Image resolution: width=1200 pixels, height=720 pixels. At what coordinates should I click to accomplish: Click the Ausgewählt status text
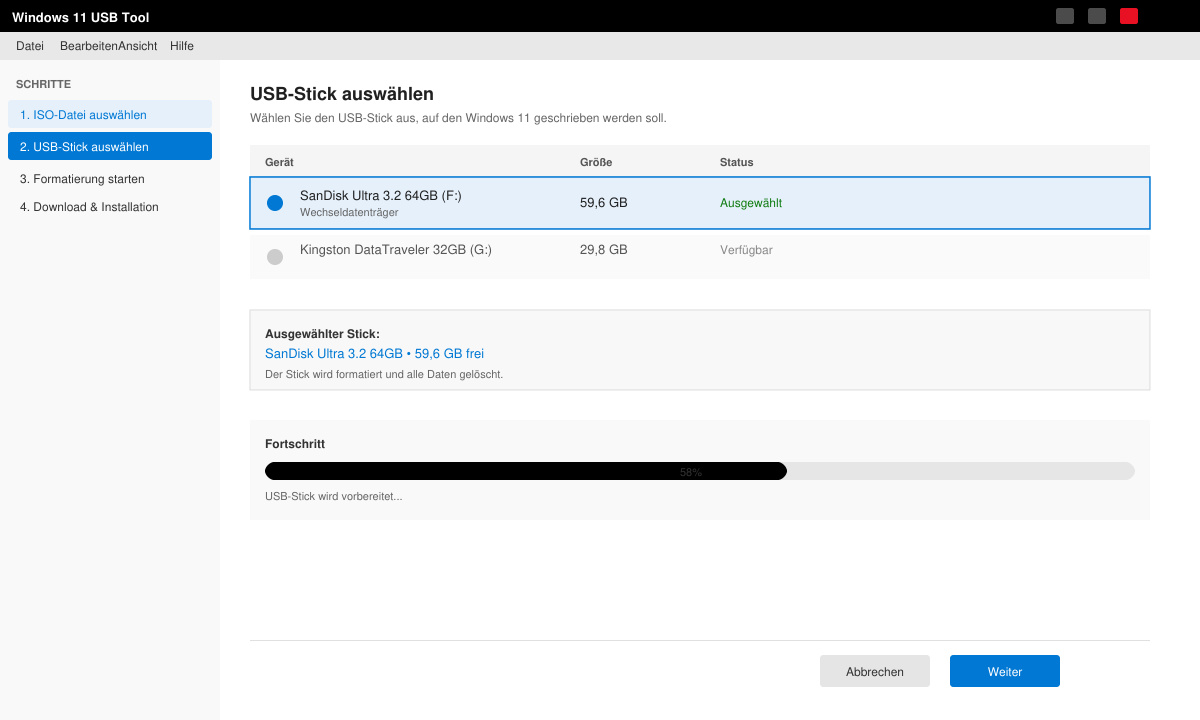click(x=751, y=203)
